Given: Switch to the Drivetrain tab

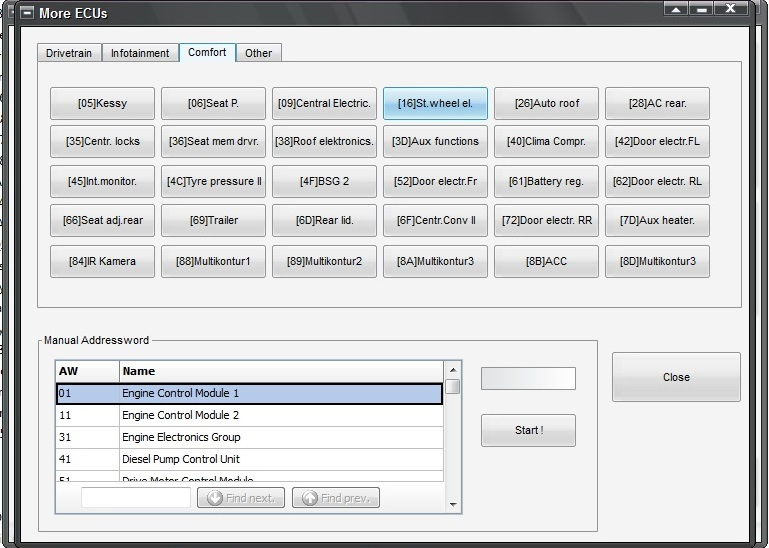Looking at the screenshot, I should [x=69, y=53].
